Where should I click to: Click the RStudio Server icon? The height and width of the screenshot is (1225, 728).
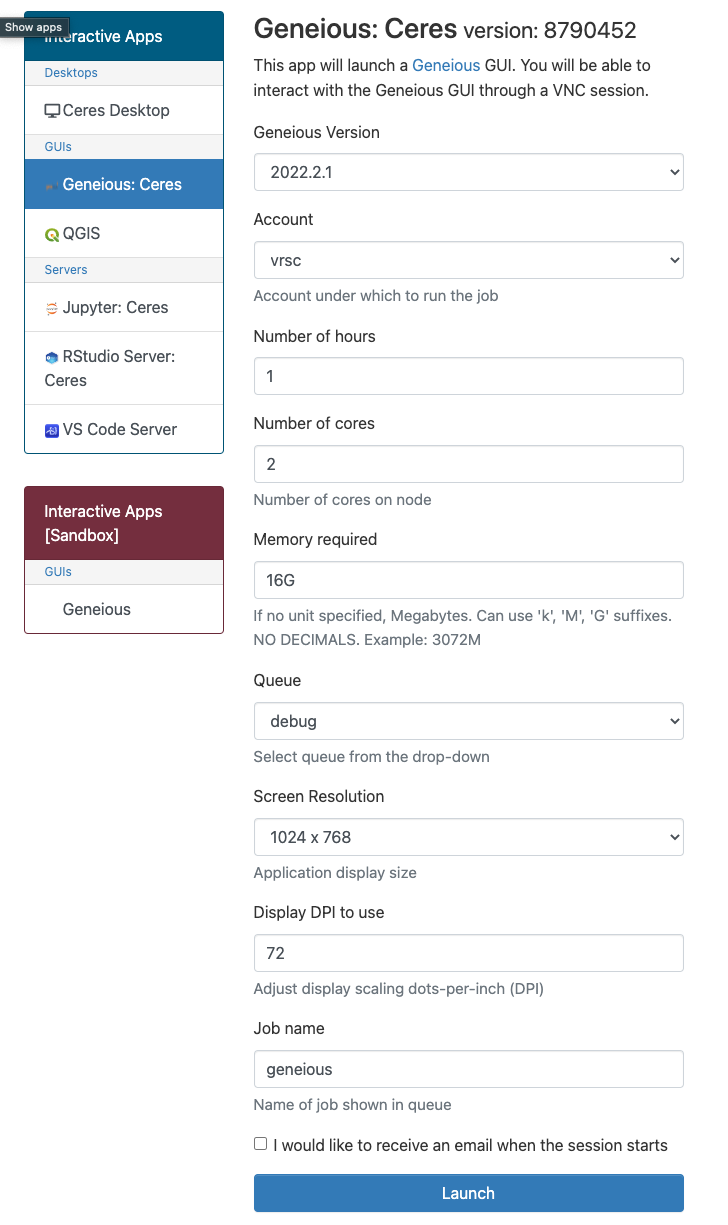pos(52,357)
